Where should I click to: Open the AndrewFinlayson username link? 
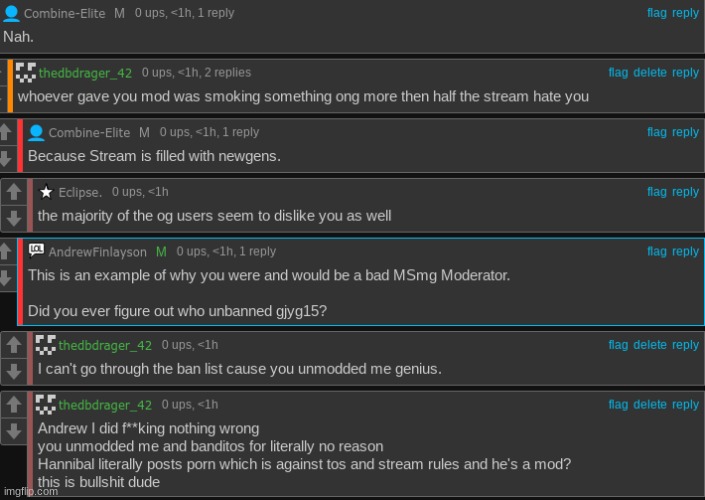click(98, 252)
